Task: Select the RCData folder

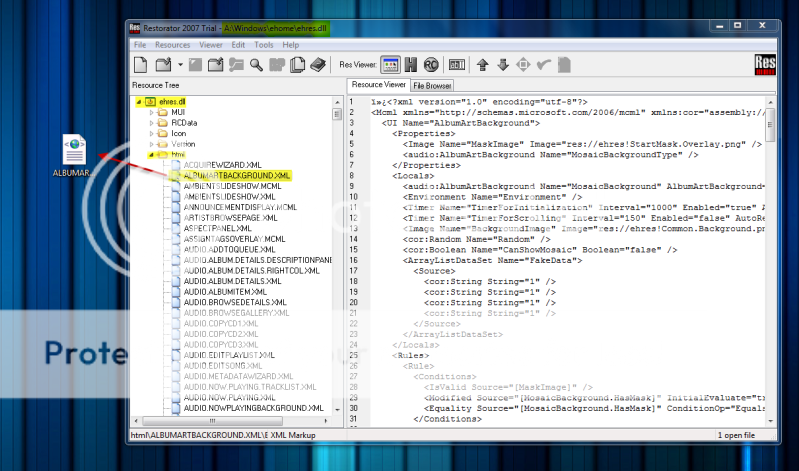Action: pyautogui.click(x=184, y=123)
